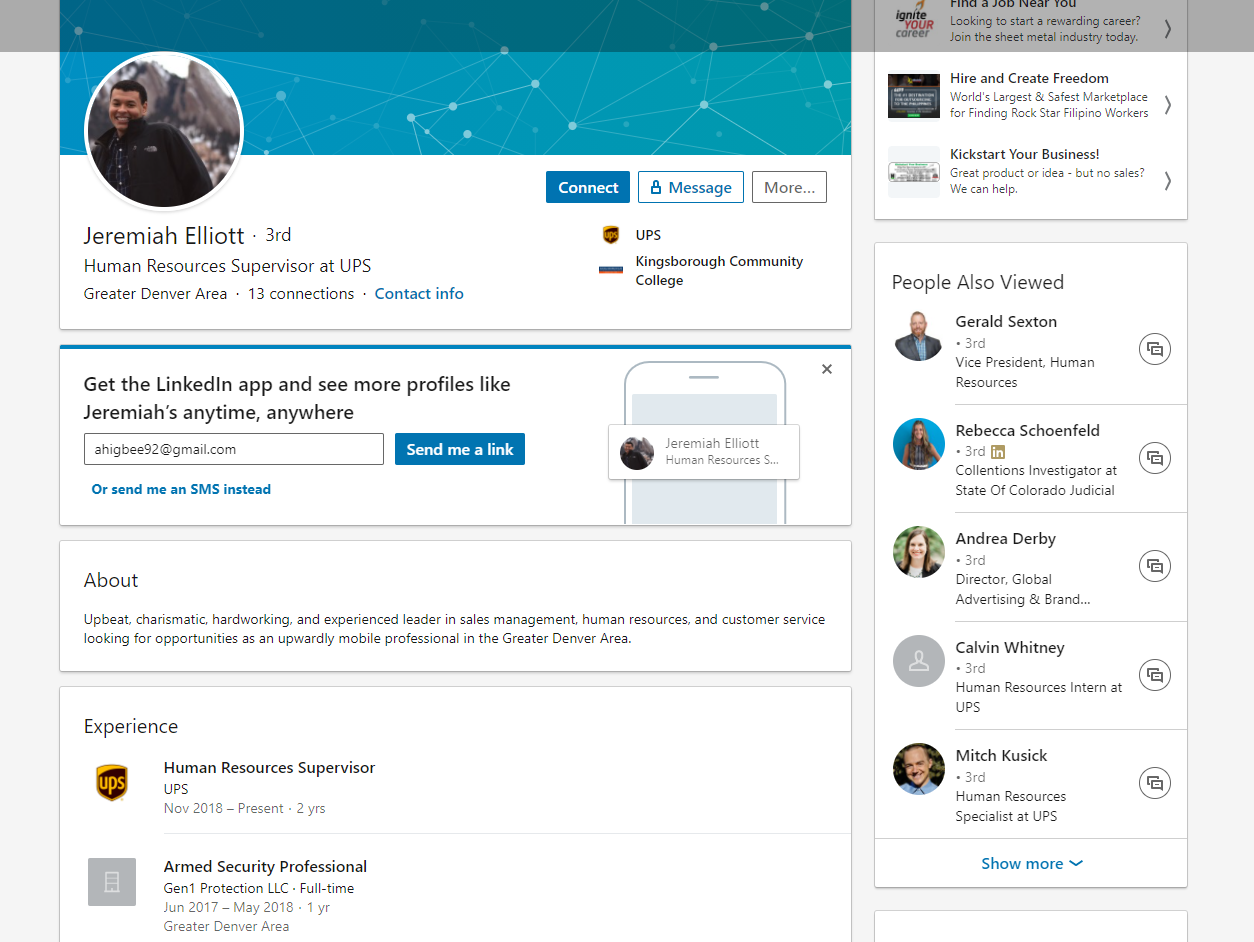Click the 'Nov 2018 – Present · 2 yrs' date text
The image size is (1254, 942).
click(x=245, y=808)
